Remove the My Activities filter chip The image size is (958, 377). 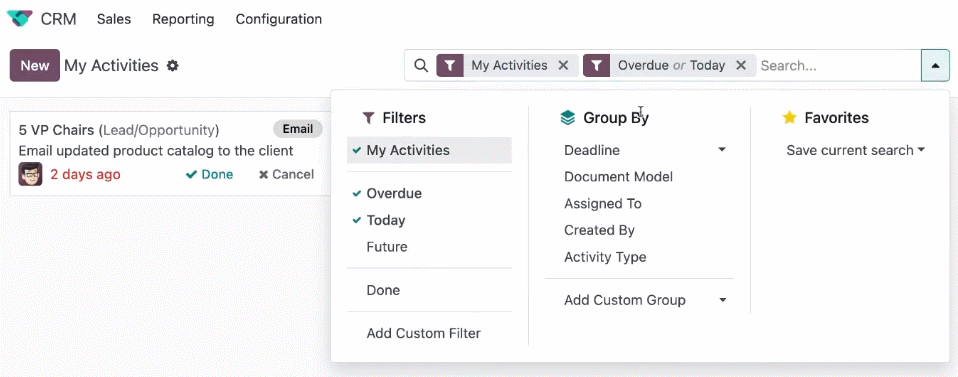[x=563, y=65]
